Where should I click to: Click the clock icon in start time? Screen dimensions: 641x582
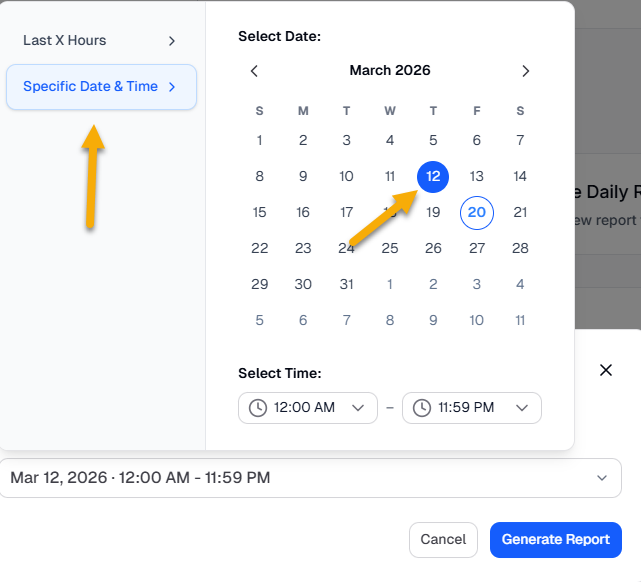click(257, 408)
